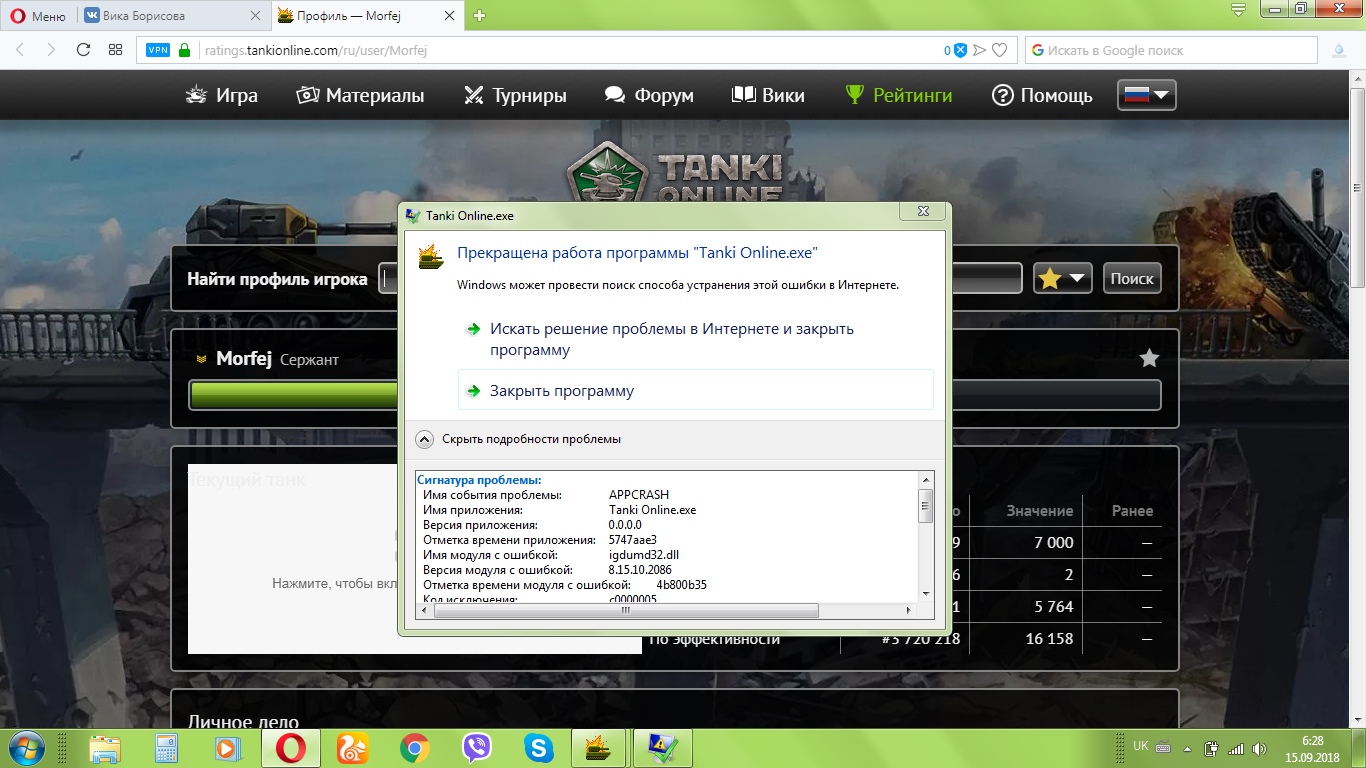Screen dimensions: 1366x768
Task: Open the media player taskbar icon
Action: tap(227, 748)
